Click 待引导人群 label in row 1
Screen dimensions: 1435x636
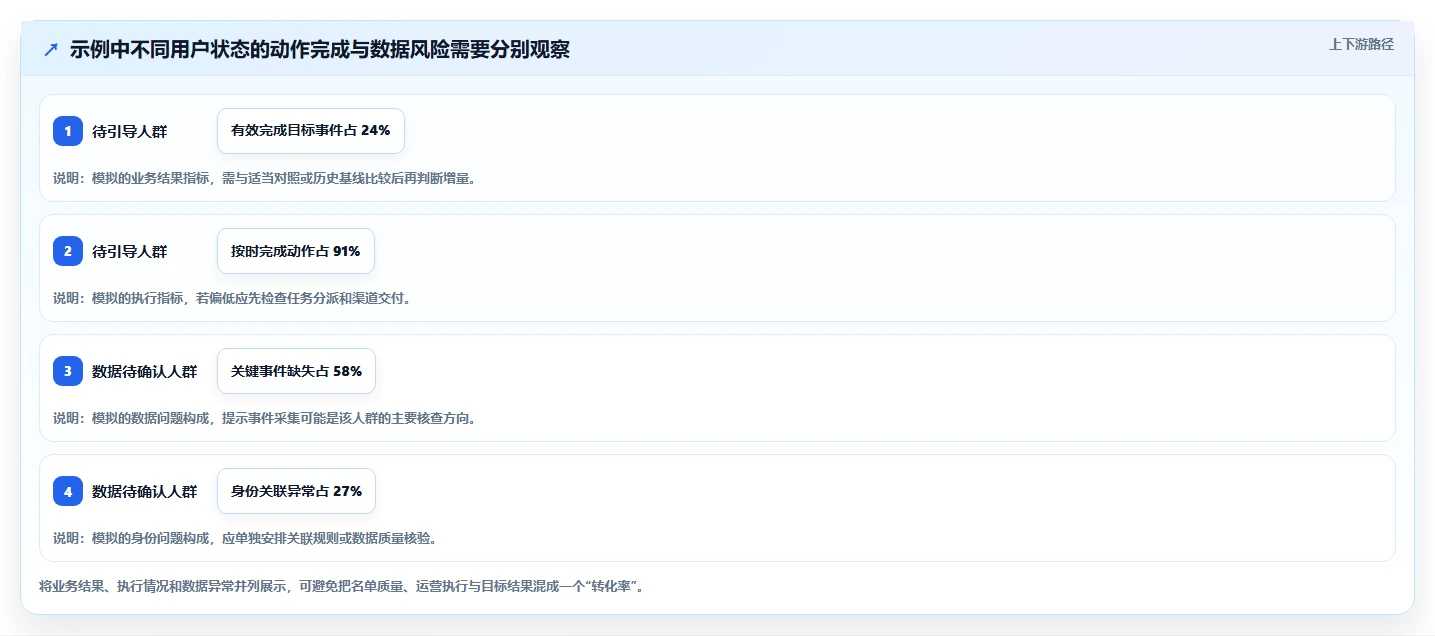tap(130, 131)
